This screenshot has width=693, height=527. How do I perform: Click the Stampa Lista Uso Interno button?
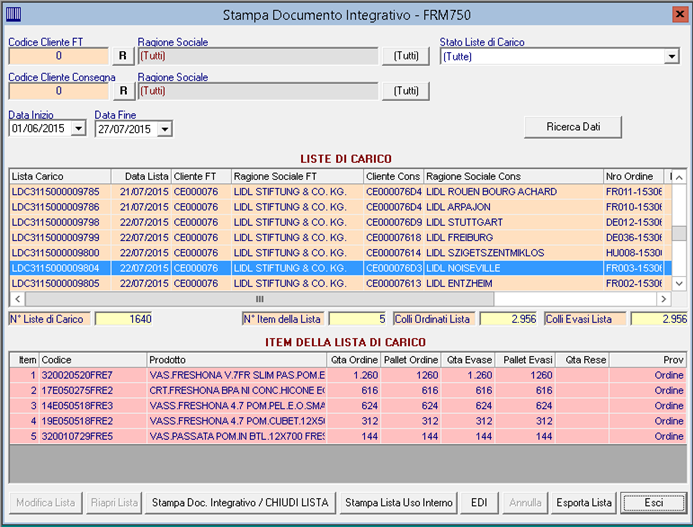399,503
